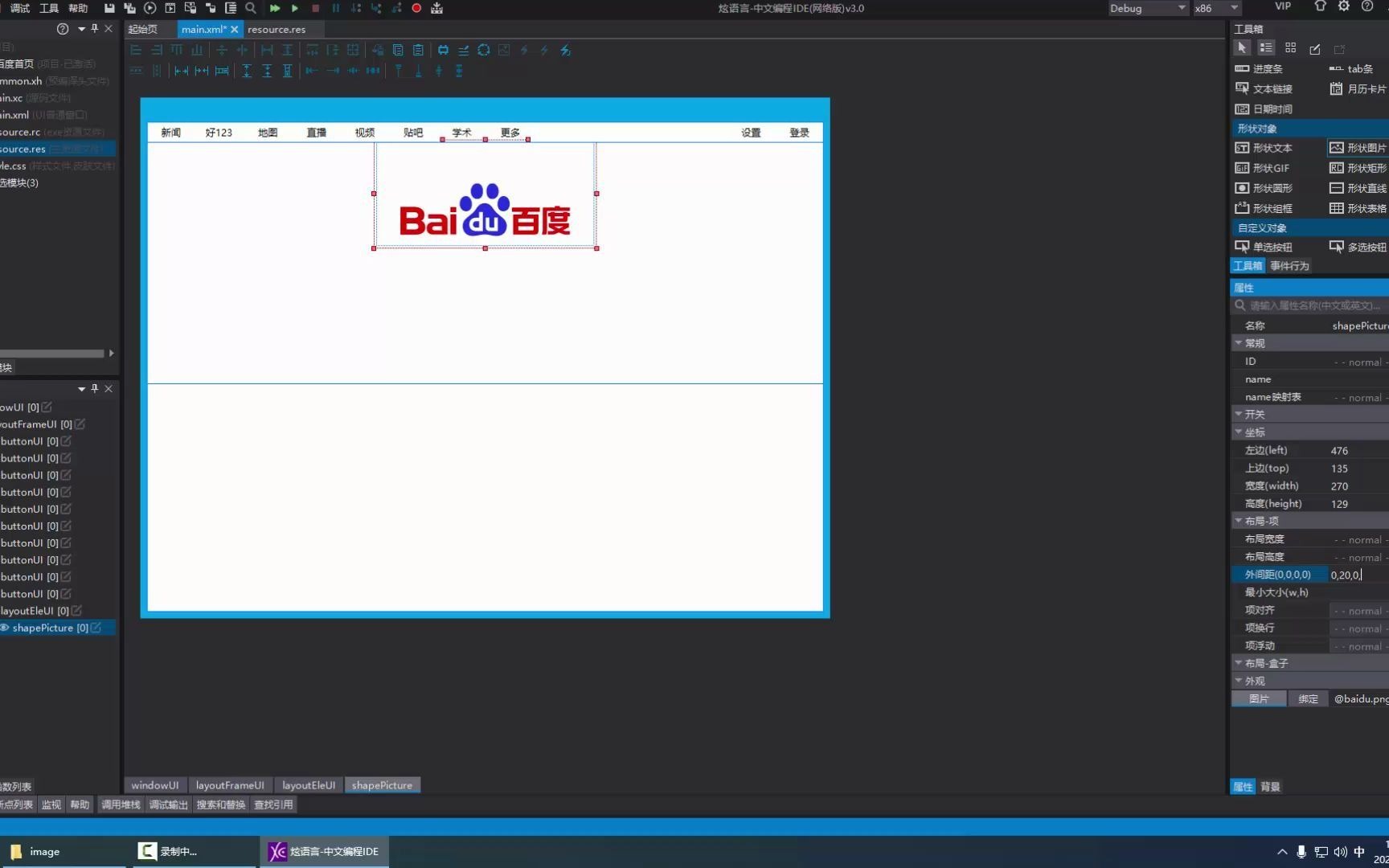Click the align left edges icon in layout toolbar
This screenshot has height=868, width=1389.
point(136,50)
